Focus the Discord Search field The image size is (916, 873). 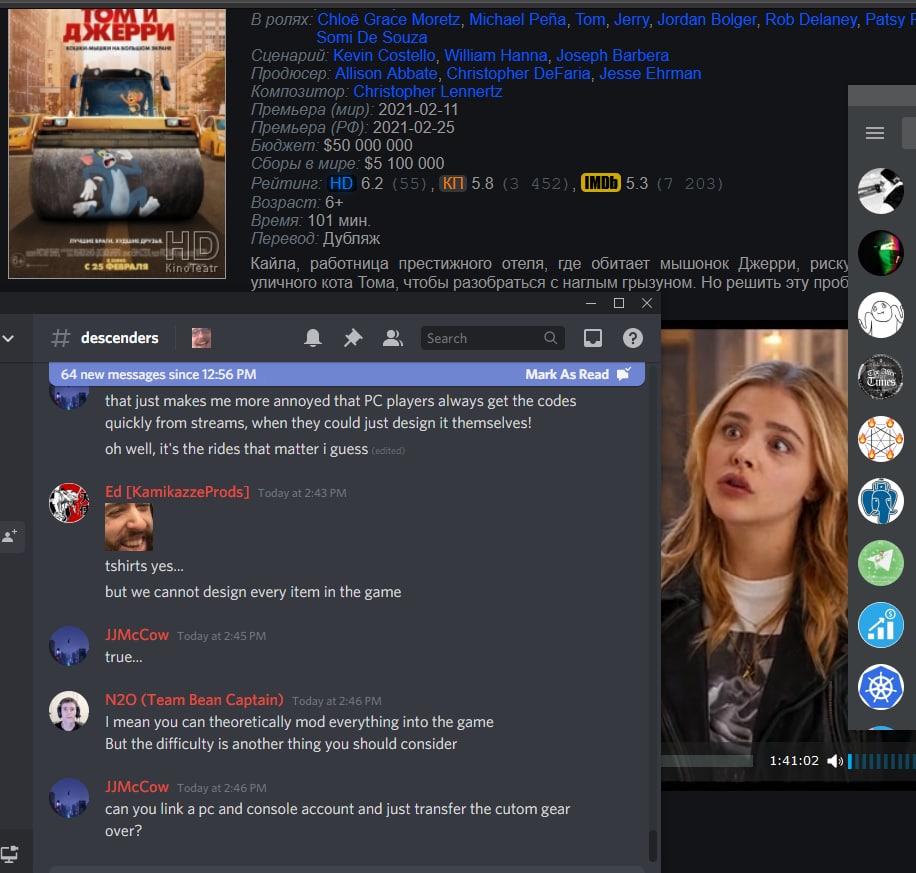492,338
